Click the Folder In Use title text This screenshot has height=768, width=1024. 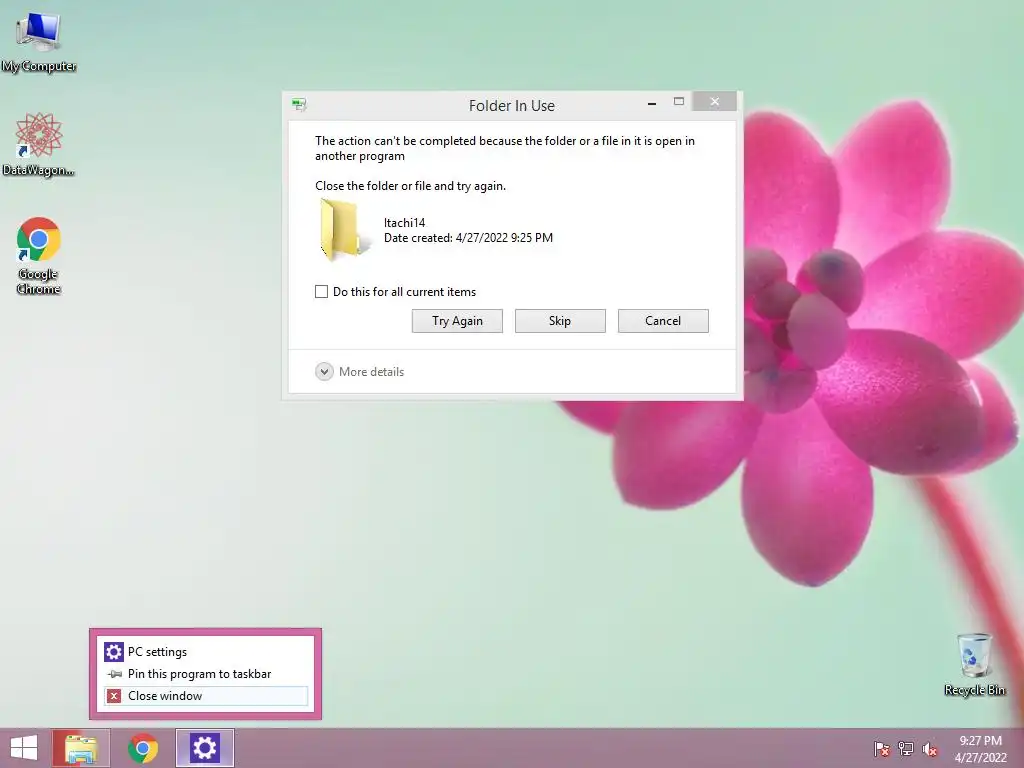511,106
